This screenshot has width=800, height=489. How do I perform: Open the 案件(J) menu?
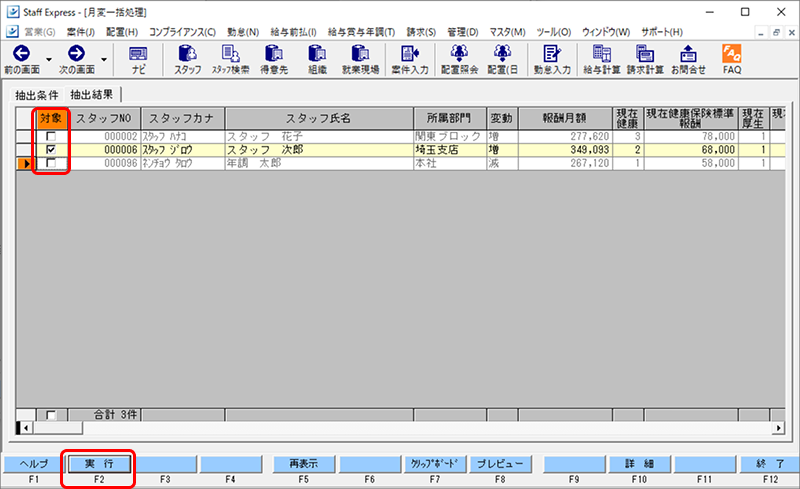(x=81, y=32)
